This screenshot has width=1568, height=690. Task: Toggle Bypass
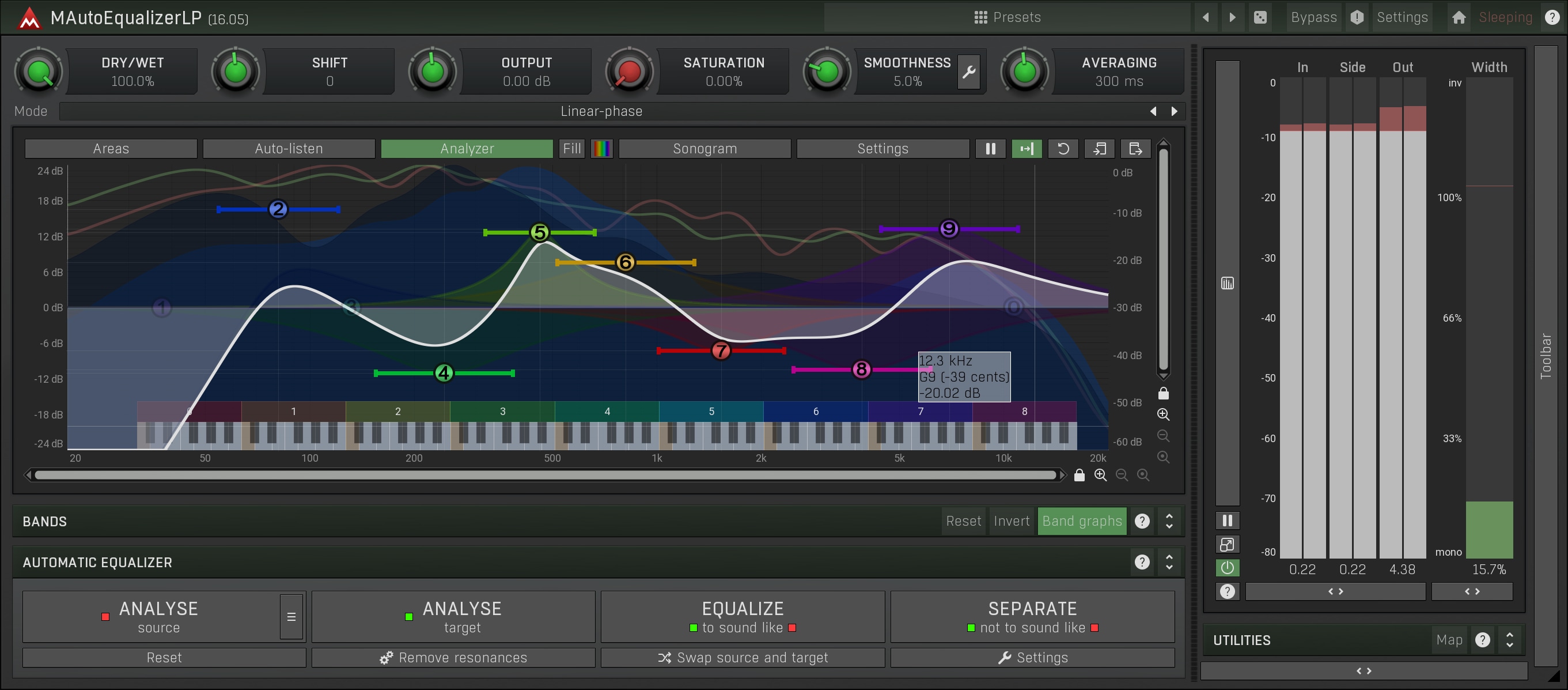pyautogui.click(x=1313, y=18)
